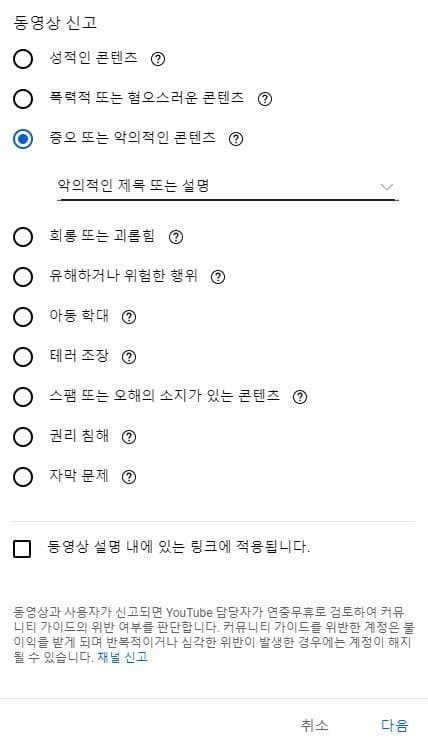Show help for 권리 침해

[x=129, y=437]
